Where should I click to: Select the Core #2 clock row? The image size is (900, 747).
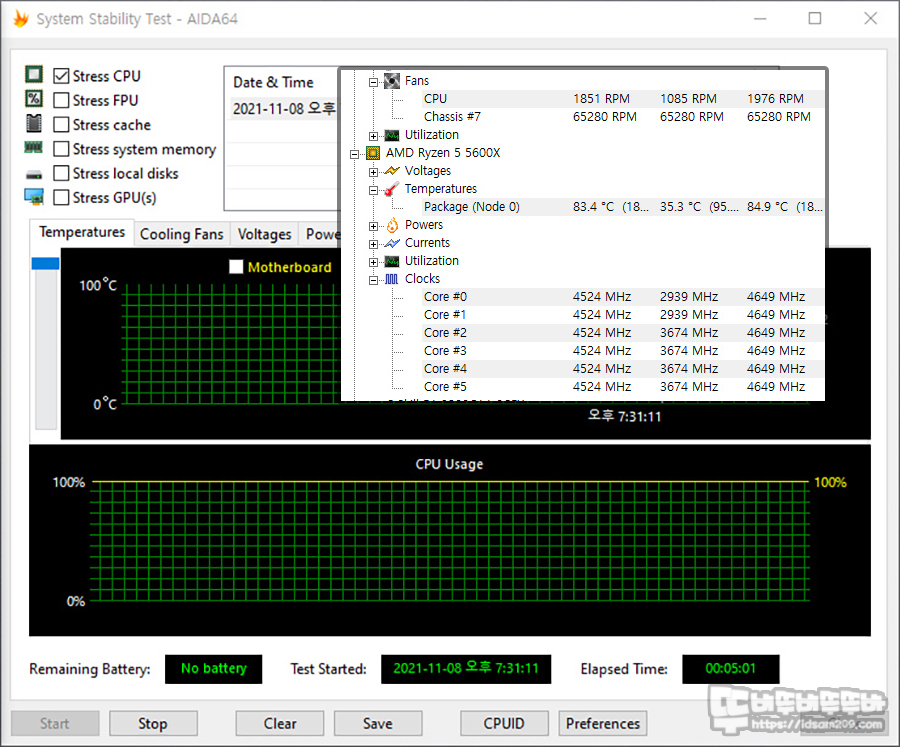click(x=623, y=332)
